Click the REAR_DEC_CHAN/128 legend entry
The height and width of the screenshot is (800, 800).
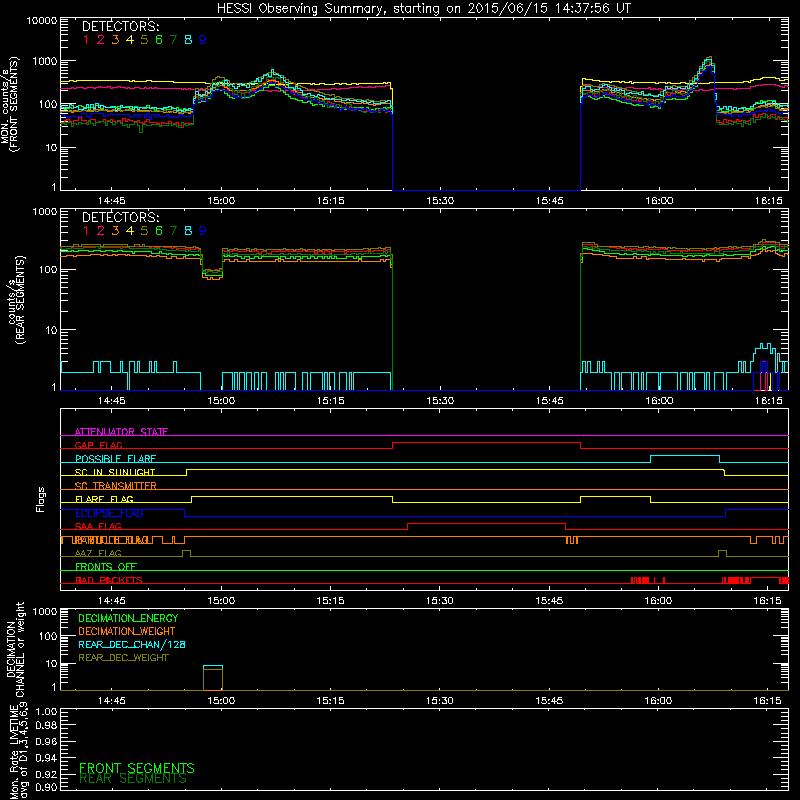point(132,644)
